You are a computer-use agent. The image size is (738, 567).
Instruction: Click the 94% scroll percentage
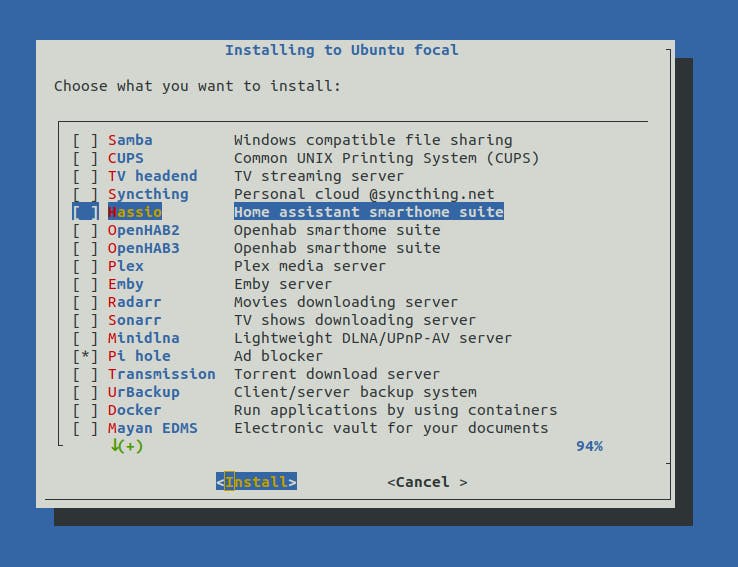pyautogui.click(x=589, y=446)
